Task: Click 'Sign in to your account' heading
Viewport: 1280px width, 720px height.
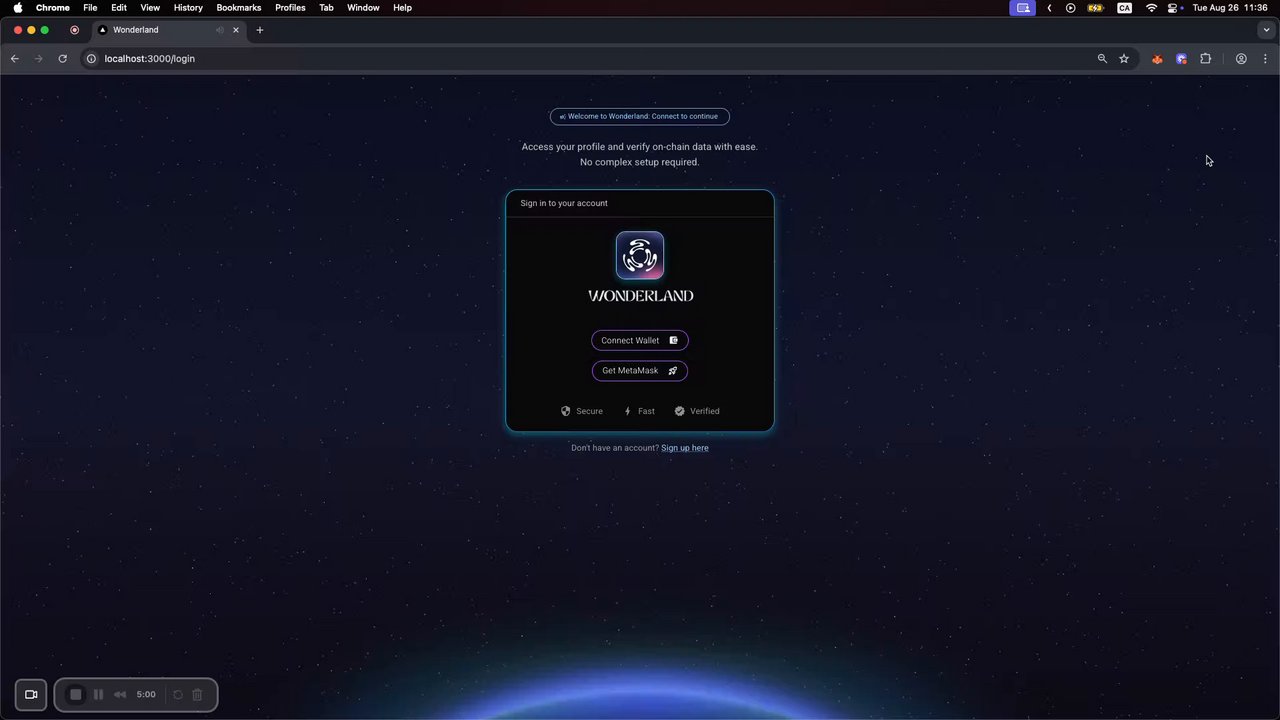Action: pos(564,203)
